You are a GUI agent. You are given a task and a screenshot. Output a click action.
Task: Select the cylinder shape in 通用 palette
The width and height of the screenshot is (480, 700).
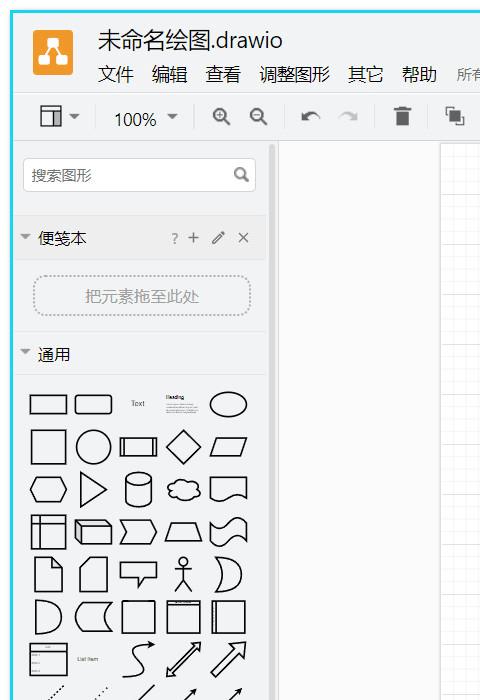[138, 489]
